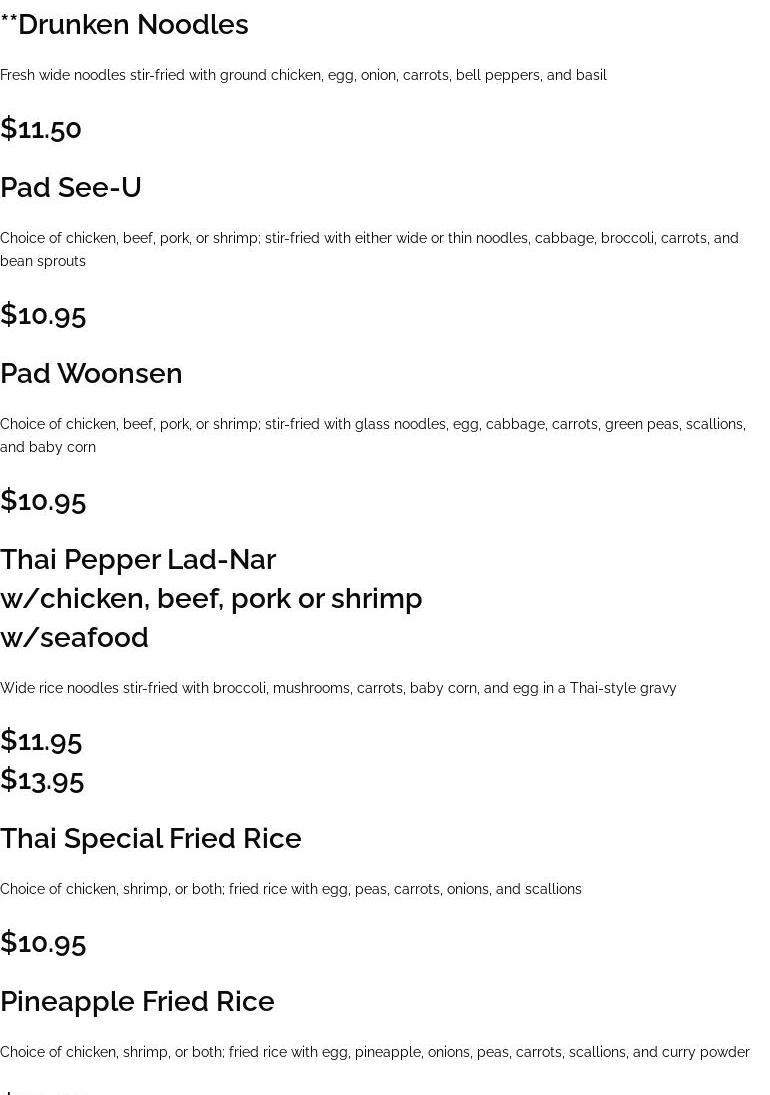Click the Thai Special Fried Rice heading
This screenshot has height=1095, width=770.
click(x=151, y=839)
